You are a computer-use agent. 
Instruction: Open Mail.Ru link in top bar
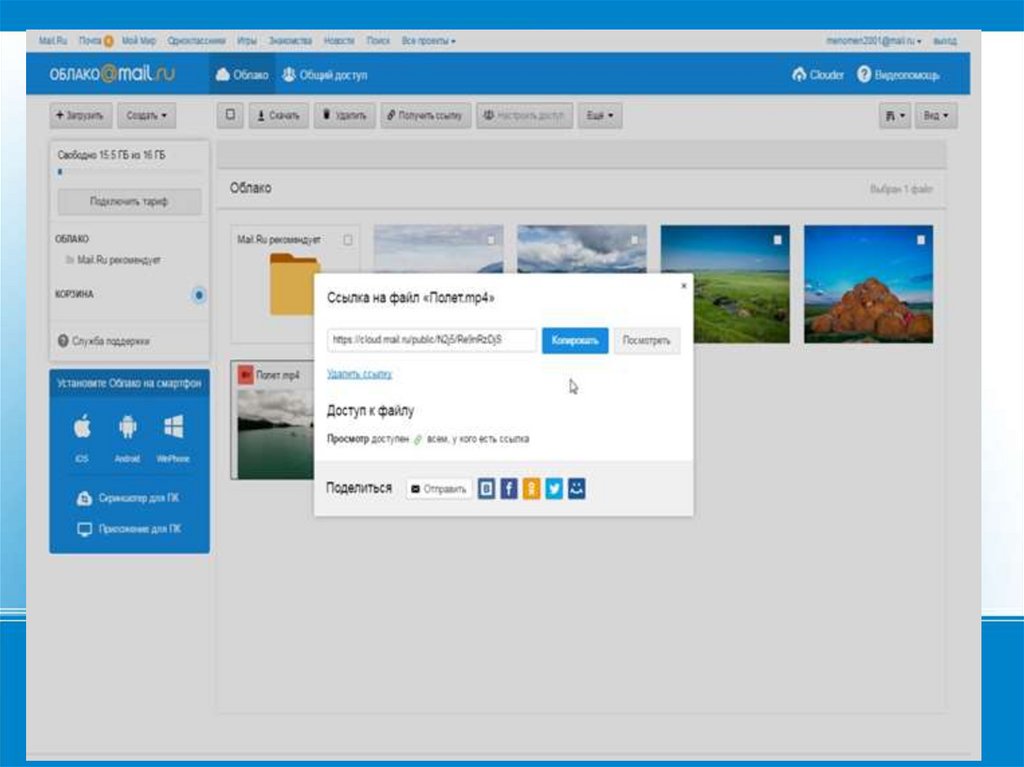point(53,41)
